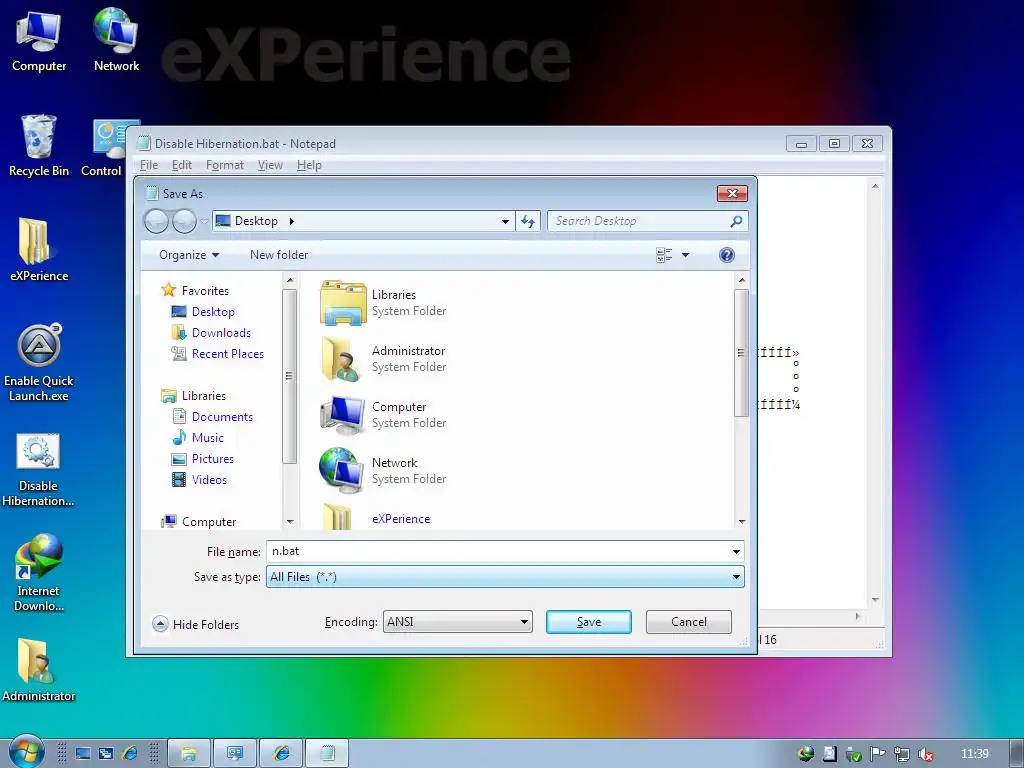Select Disable Hibernation desktop icon
The image size is (1024, 768).
pos(38,469)
